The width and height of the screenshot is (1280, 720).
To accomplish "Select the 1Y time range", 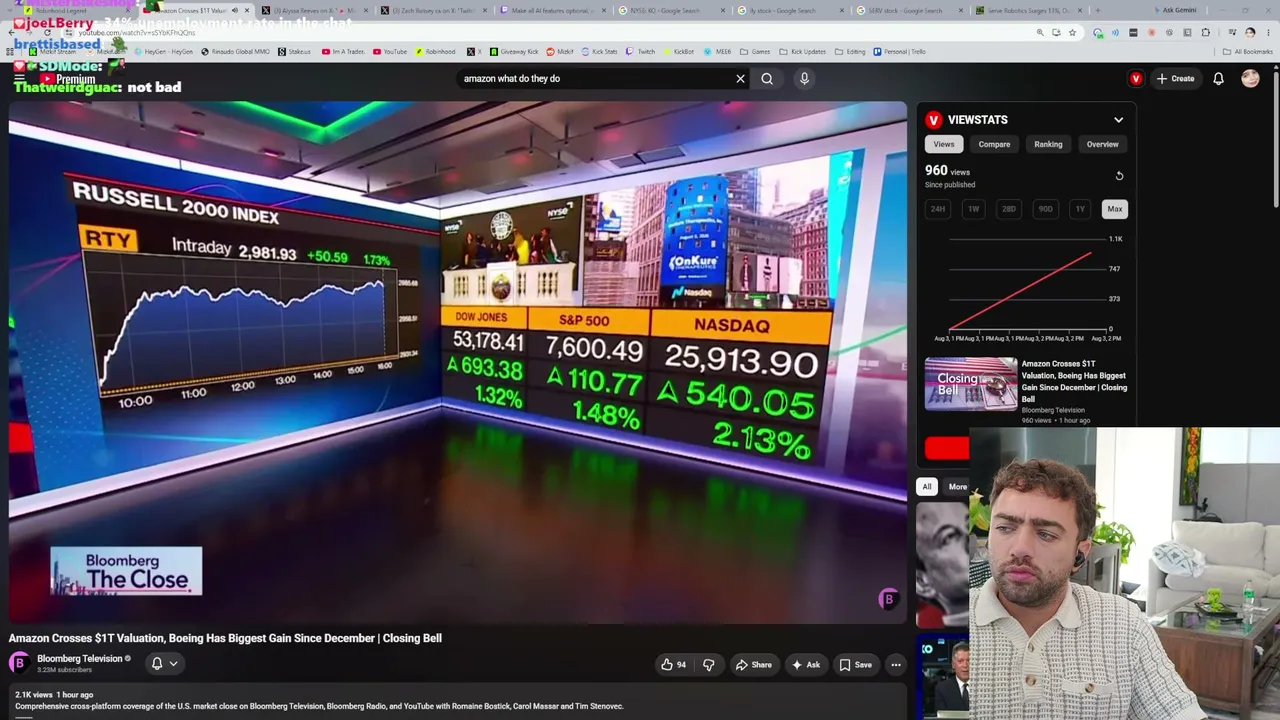I will click(1080, 209).
